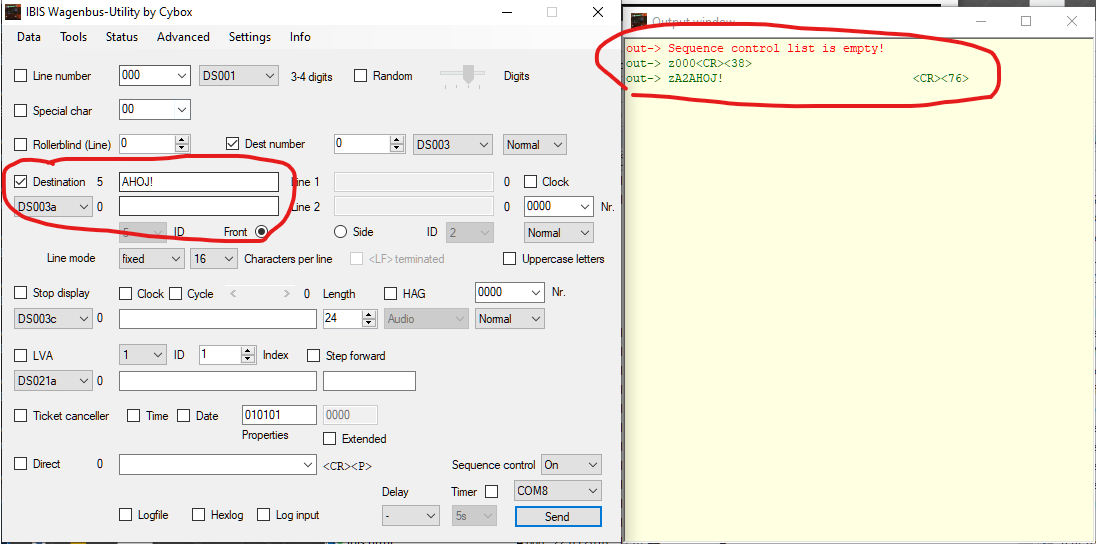Screen dimensions: 1096x544
Task: Check the Hexlog checkbox
Action: tap(199, 515)
